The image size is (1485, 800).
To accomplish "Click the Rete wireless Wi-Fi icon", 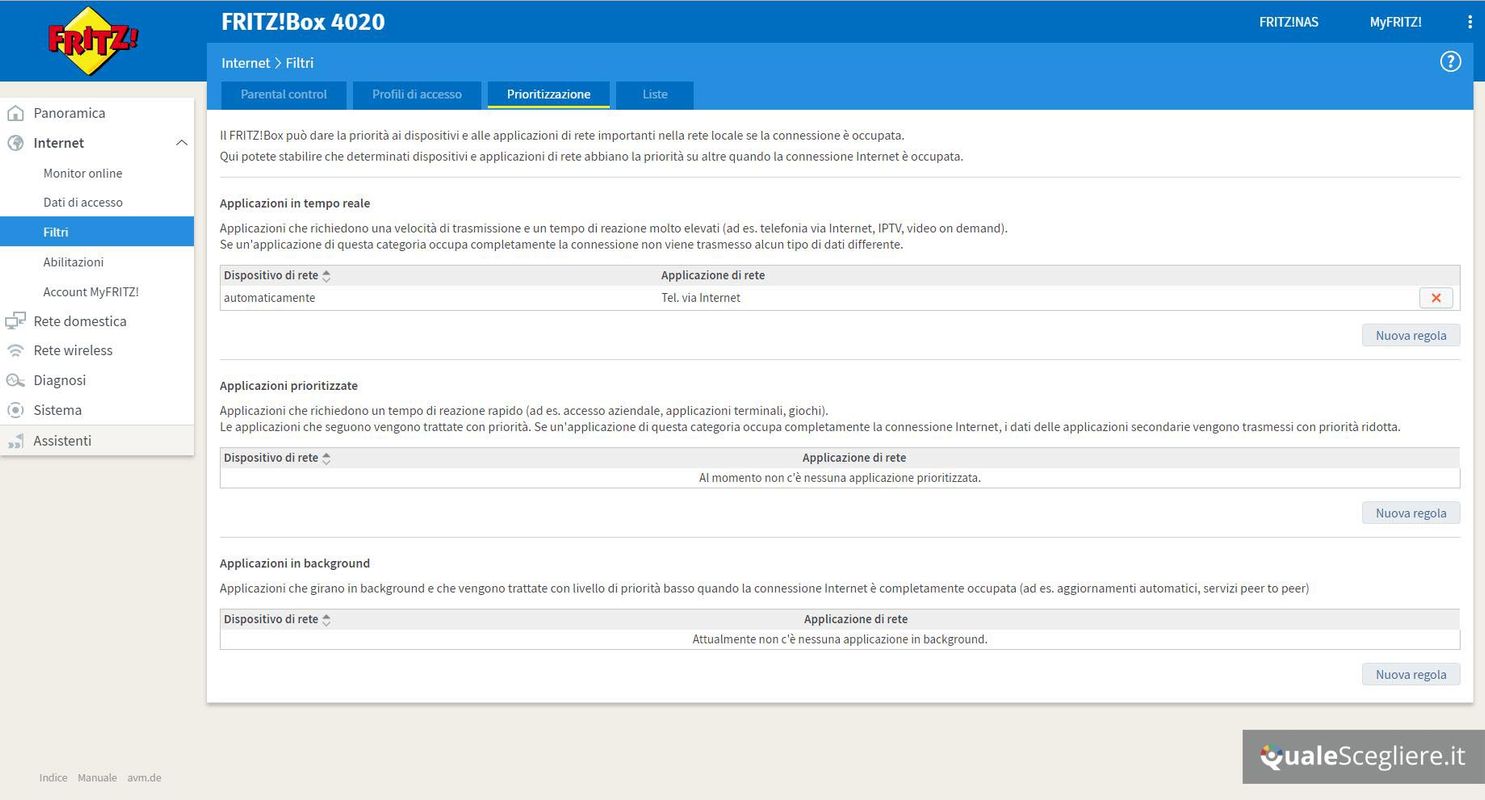I will tap(15, 351).
